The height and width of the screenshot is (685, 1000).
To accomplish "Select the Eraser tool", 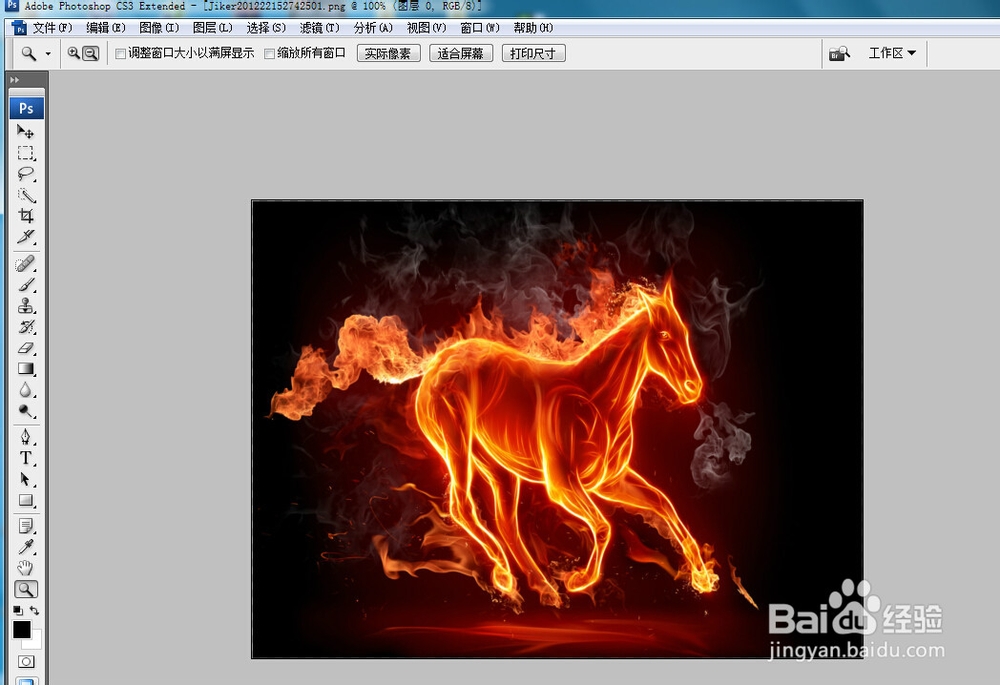I will point(26,348).
